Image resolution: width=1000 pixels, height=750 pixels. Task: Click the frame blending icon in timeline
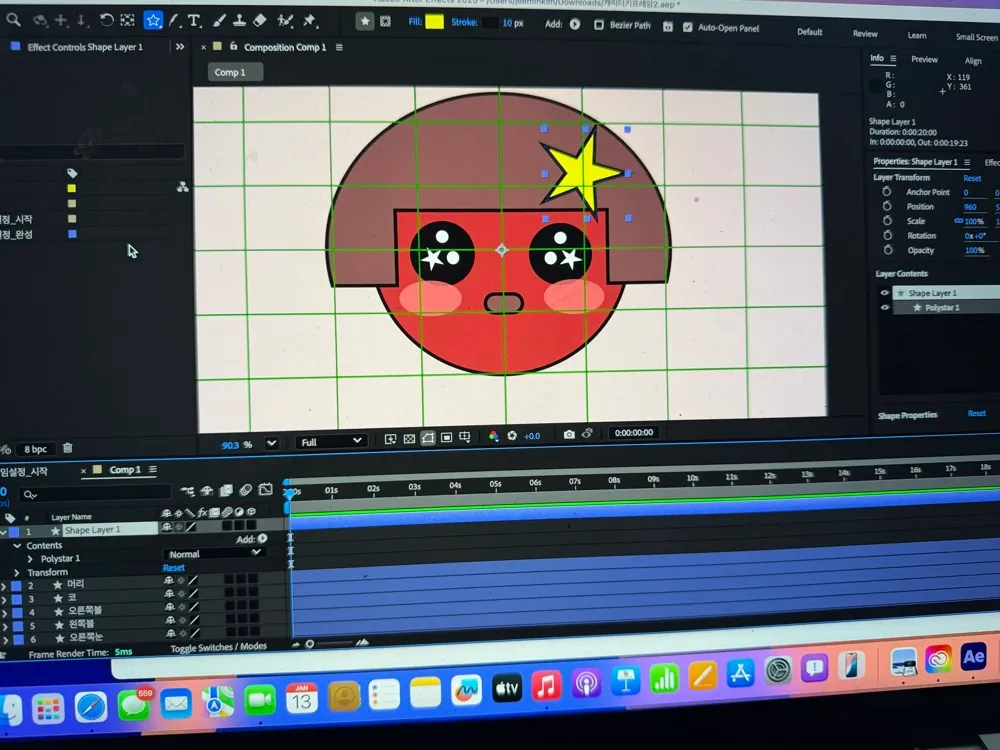pyautogui.click(x=226, y=490)
